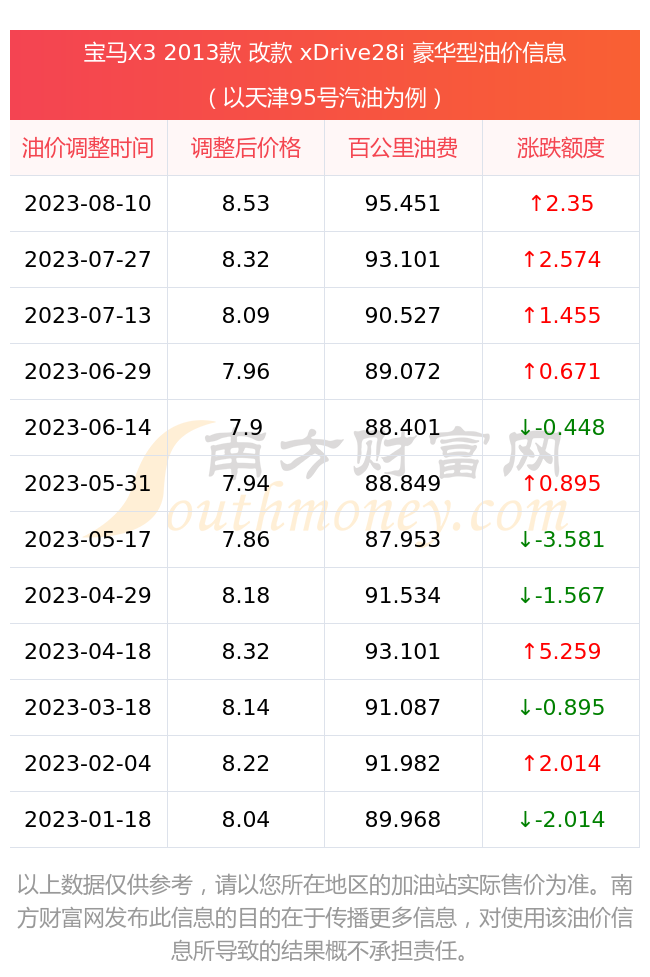
Task: Click the fuel cost 91.982
Action: point(403,765)
